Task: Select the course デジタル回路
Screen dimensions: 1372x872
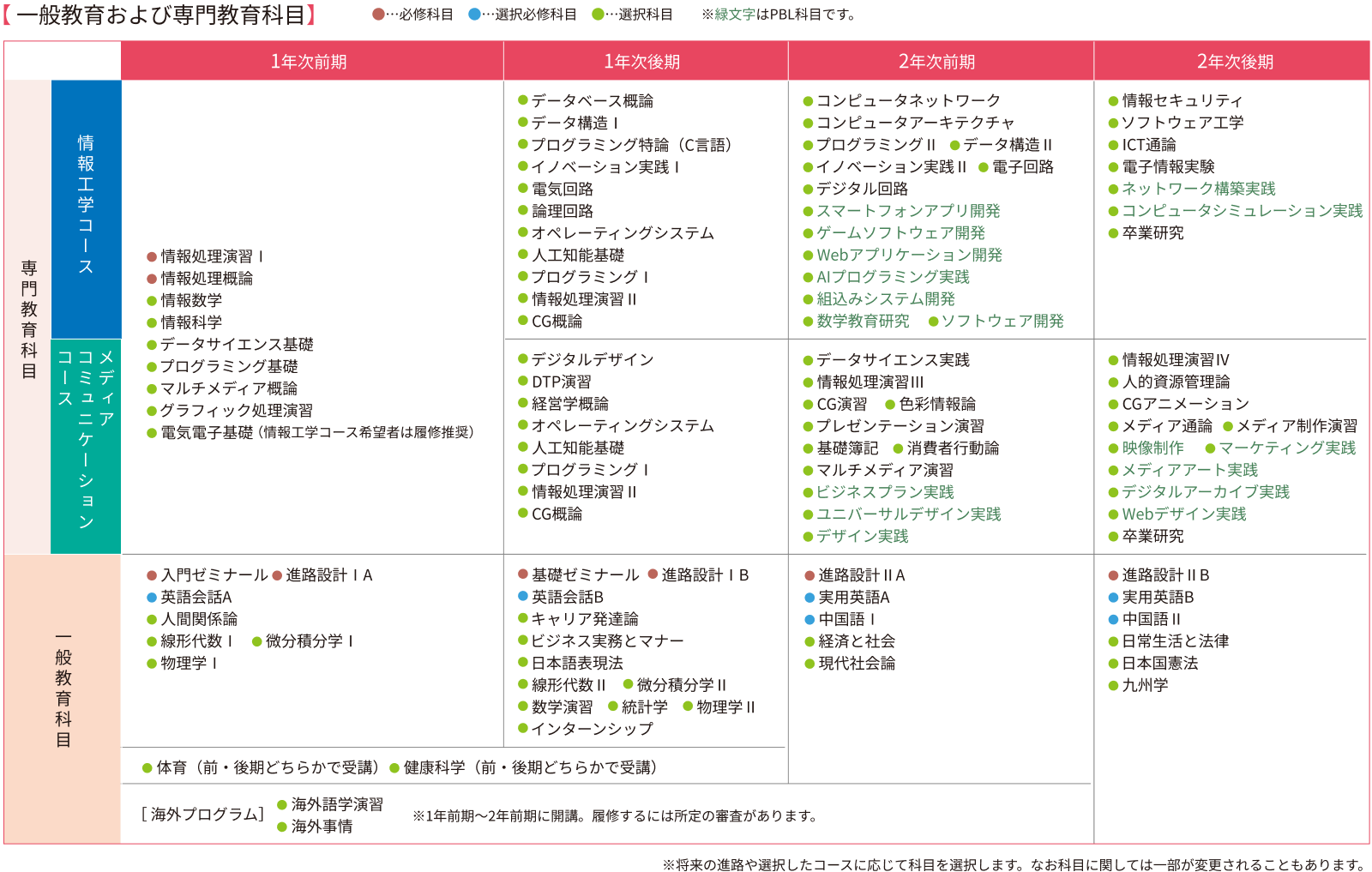Action: 856,189
